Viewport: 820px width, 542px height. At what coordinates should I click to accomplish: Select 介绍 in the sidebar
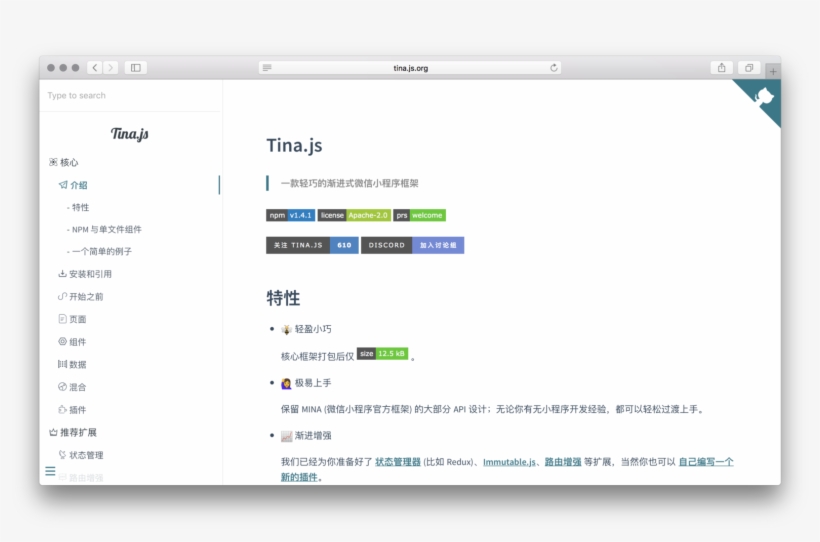point(73,185)
